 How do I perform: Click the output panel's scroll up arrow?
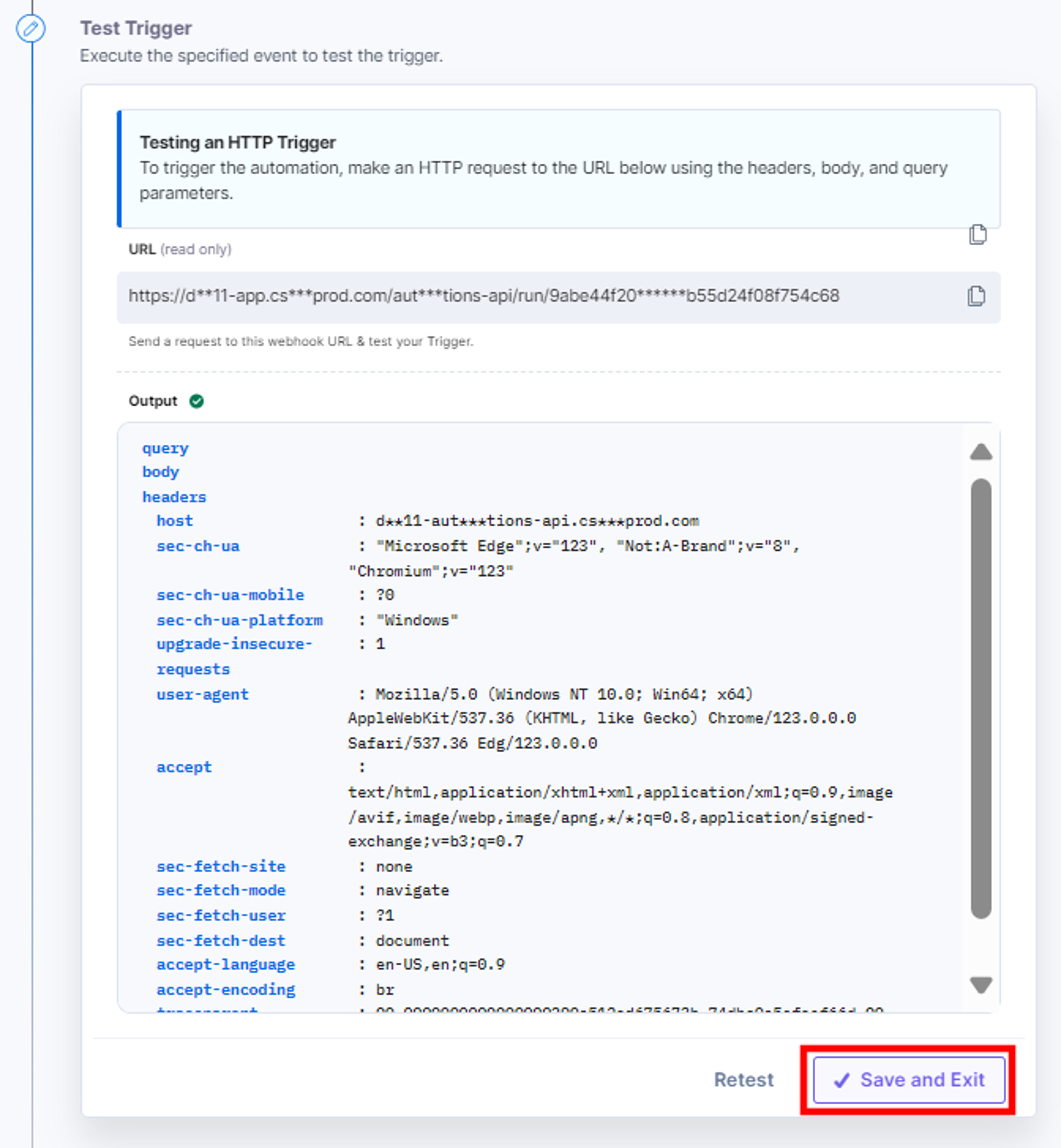[x=981, y=452]
